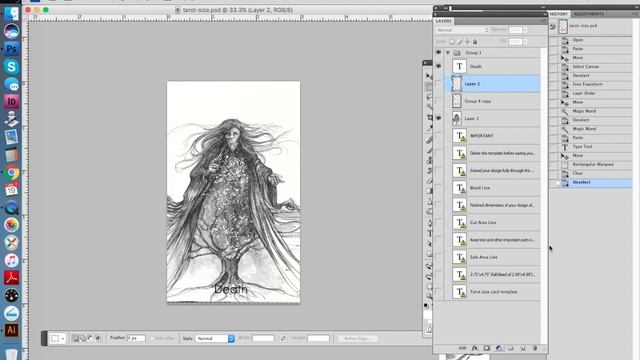The image size is (640, 360).
Task: Show the Safe Area Line layer
Action: click(438, 257)
